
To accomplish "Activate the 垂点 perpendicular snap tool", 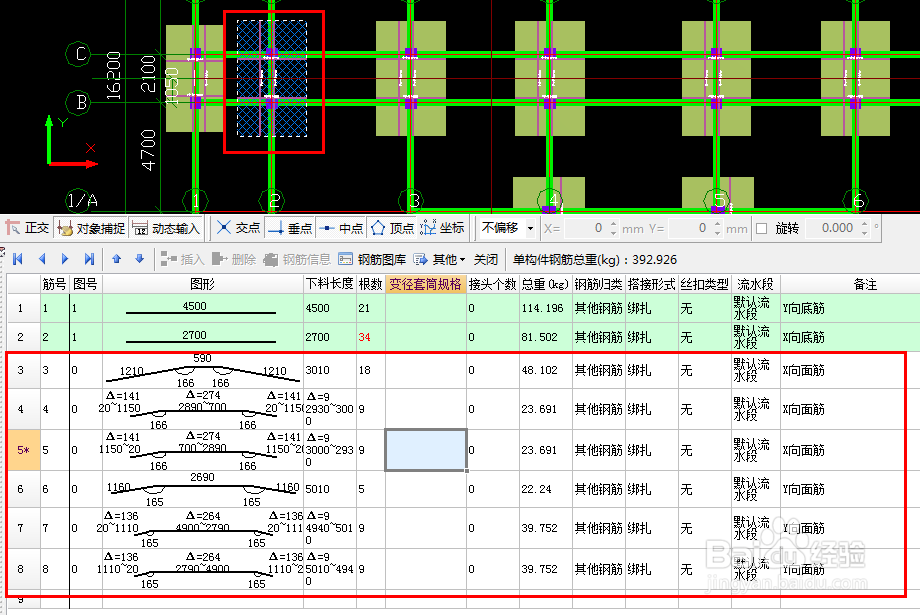I will [x=295, y=227].
